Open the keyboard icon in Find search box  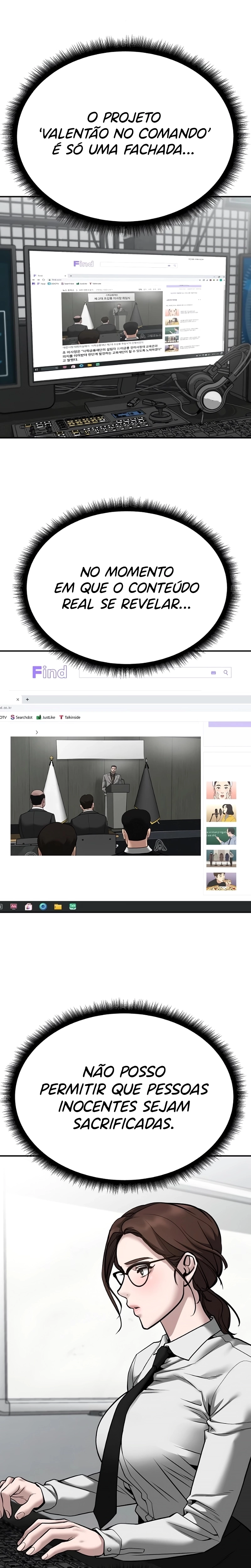pyautogui.click(x=213, y=673)
